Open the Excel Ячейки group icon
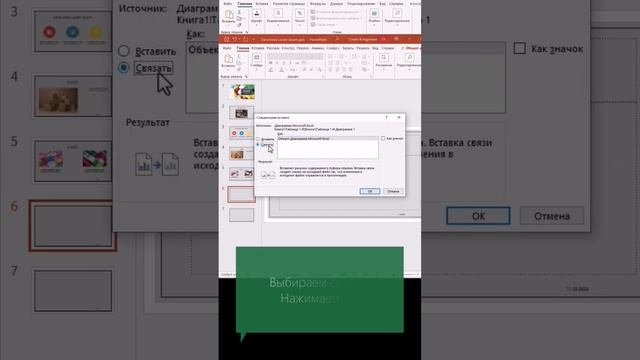640x360 pixels. 374,13
